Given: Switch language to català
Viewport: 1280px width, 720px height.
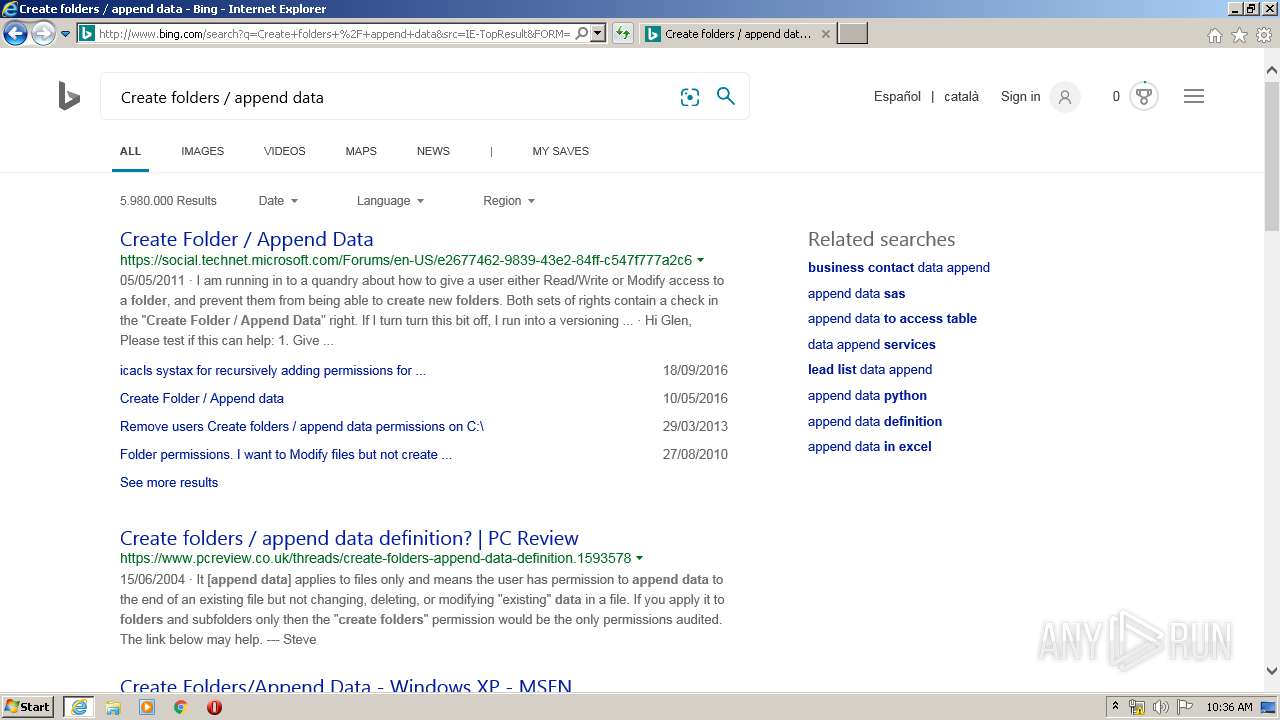Looking at the screenshot, I should point(961,97).
